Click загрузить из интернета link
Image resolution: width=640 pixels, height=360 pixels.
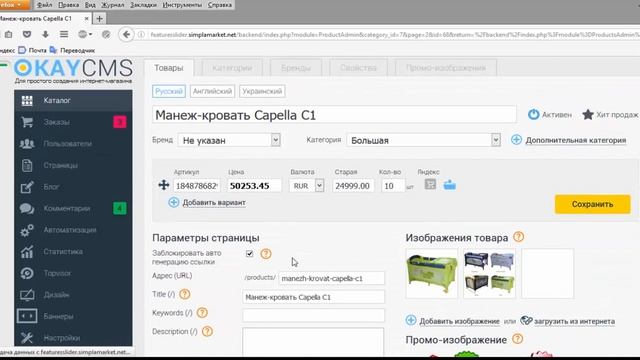(574, 321)
